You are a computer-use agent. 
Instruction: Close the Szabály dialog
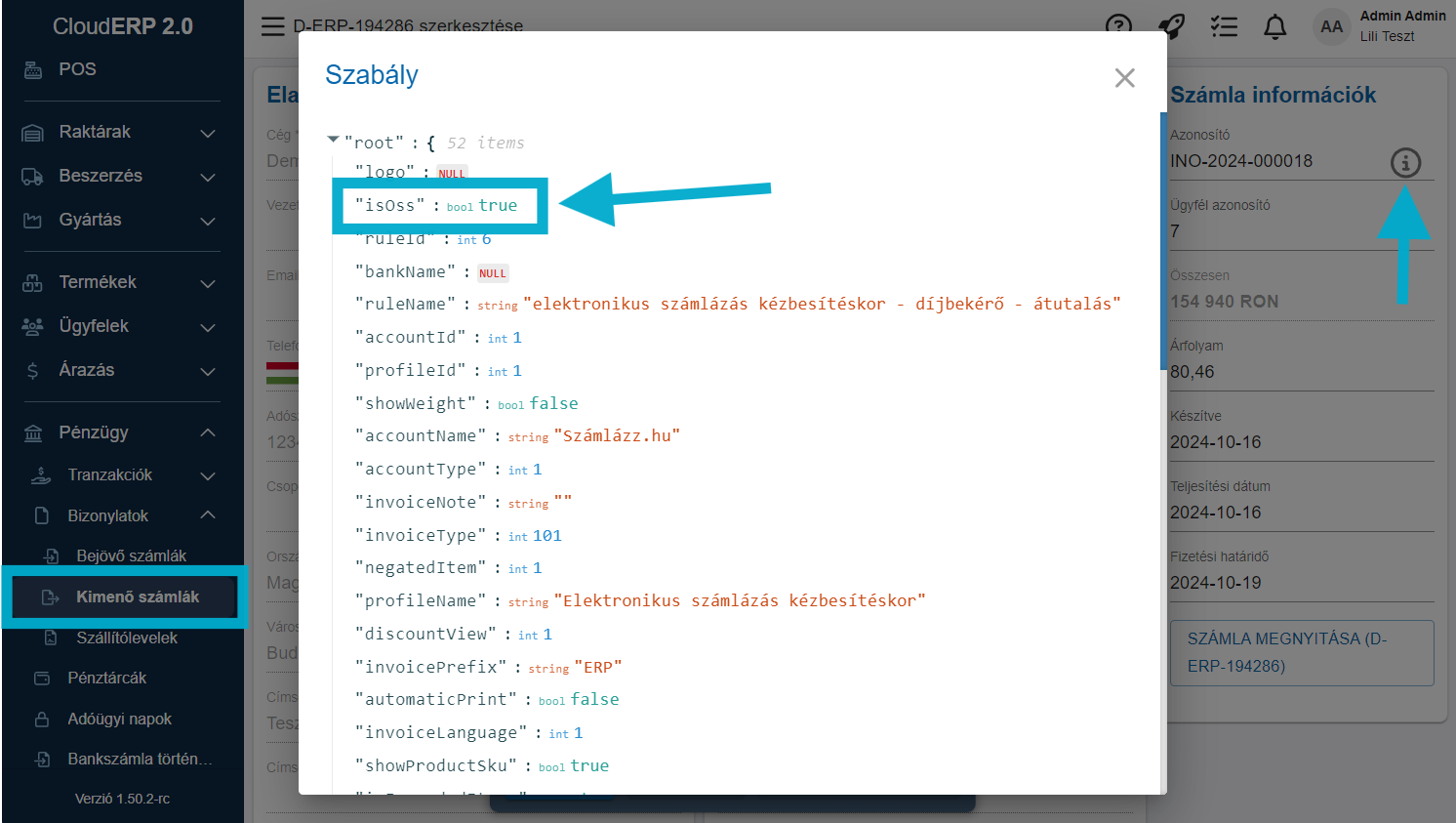point(1124,78)
